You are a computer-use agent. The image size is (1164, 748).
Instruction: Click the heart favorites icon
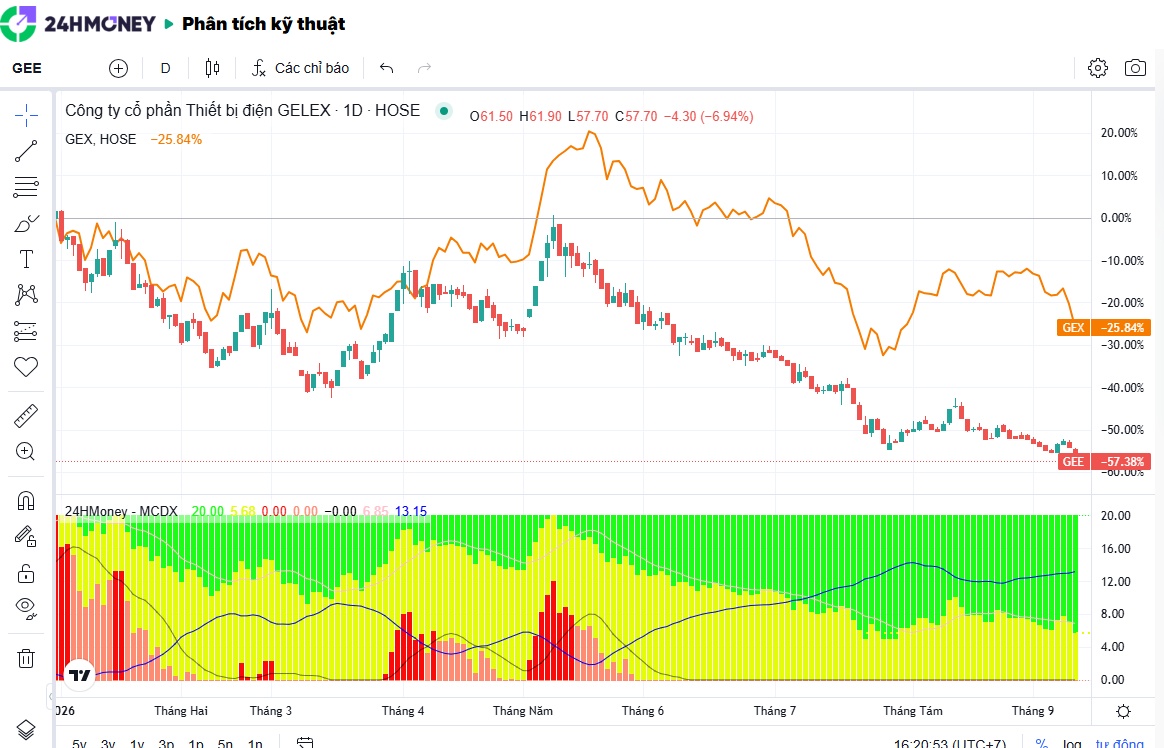pos(26,367)
